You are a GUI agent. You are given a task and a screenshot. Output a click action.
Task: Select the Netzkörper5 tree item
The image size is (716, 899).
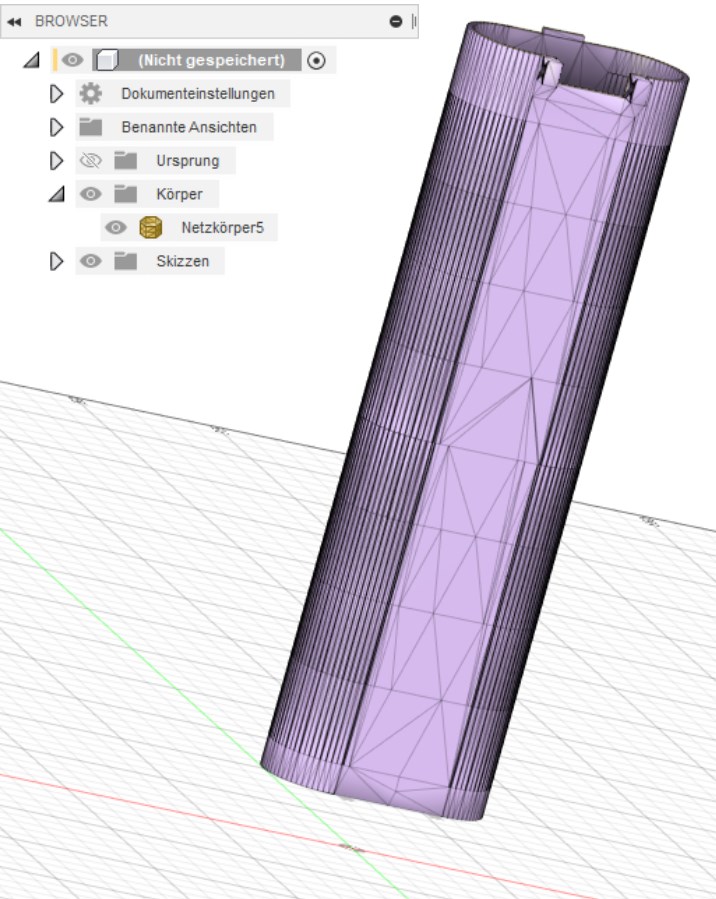click(222, 228)
